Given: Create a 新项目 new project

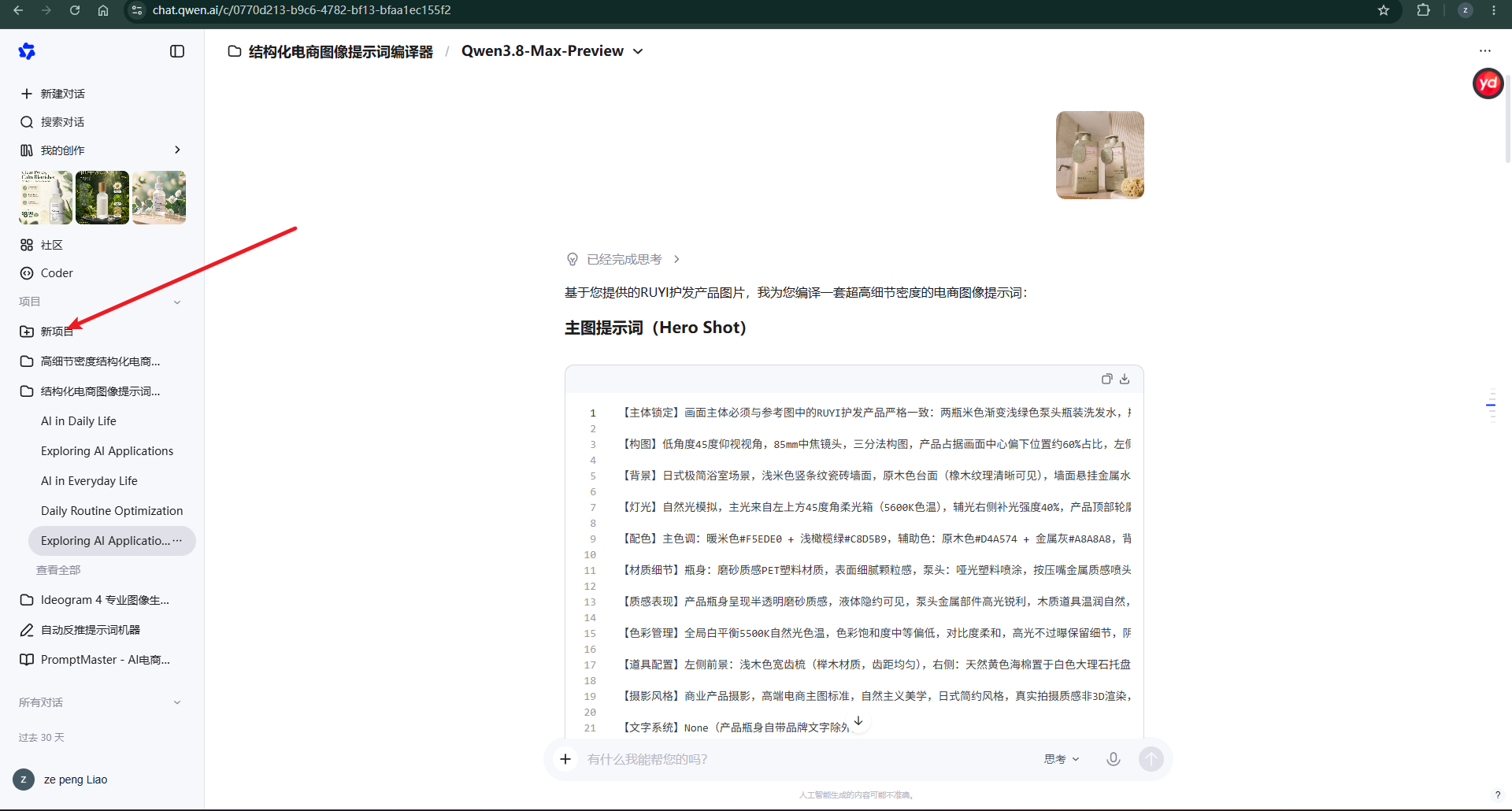Looking at the screenshot, I should 46,331.
